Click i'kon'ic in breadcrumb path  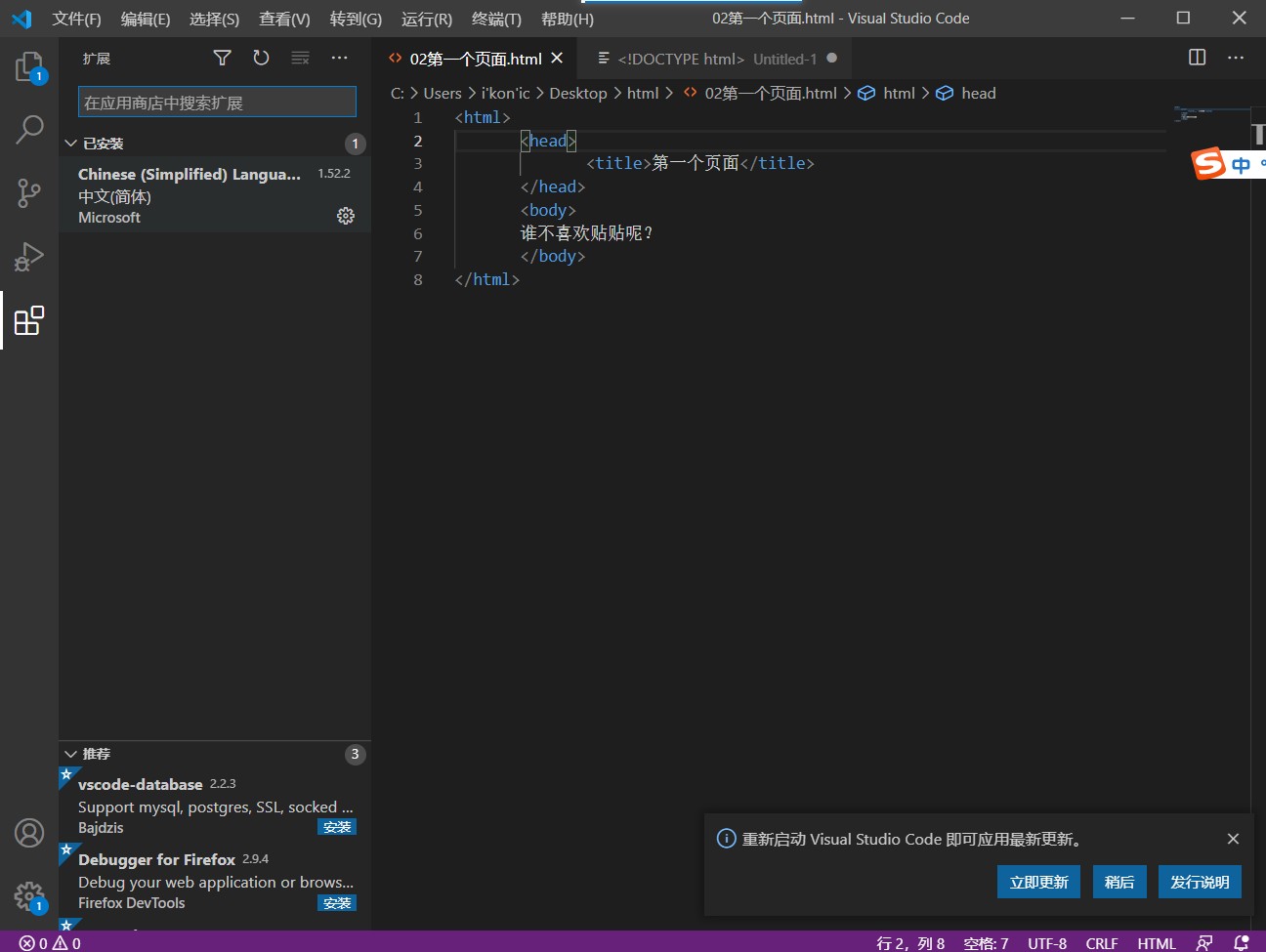tap(505, 93)
